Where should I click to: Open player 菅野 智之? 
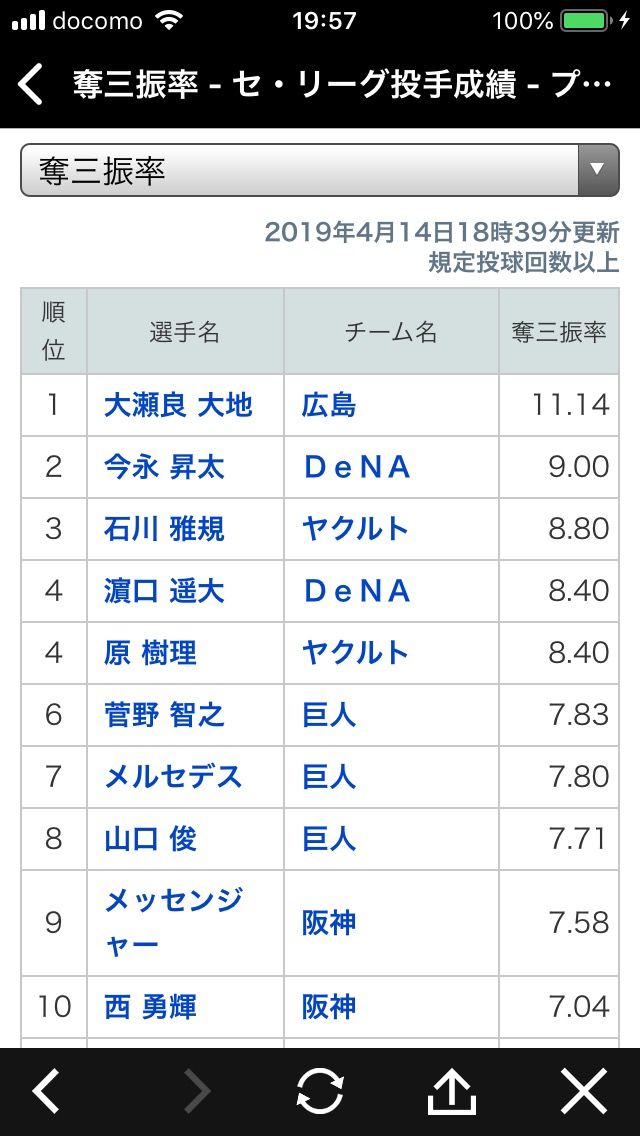coord(165,715)
